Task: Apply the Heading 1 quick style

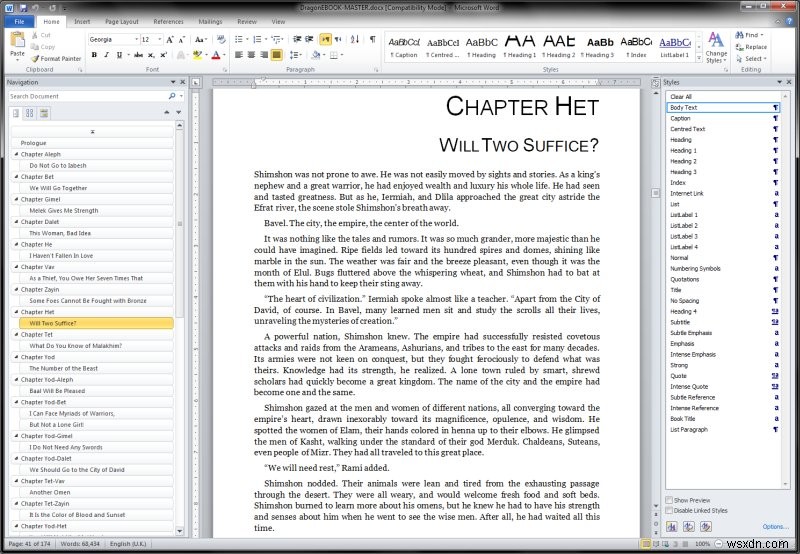Action: click(x=520, y=46)
